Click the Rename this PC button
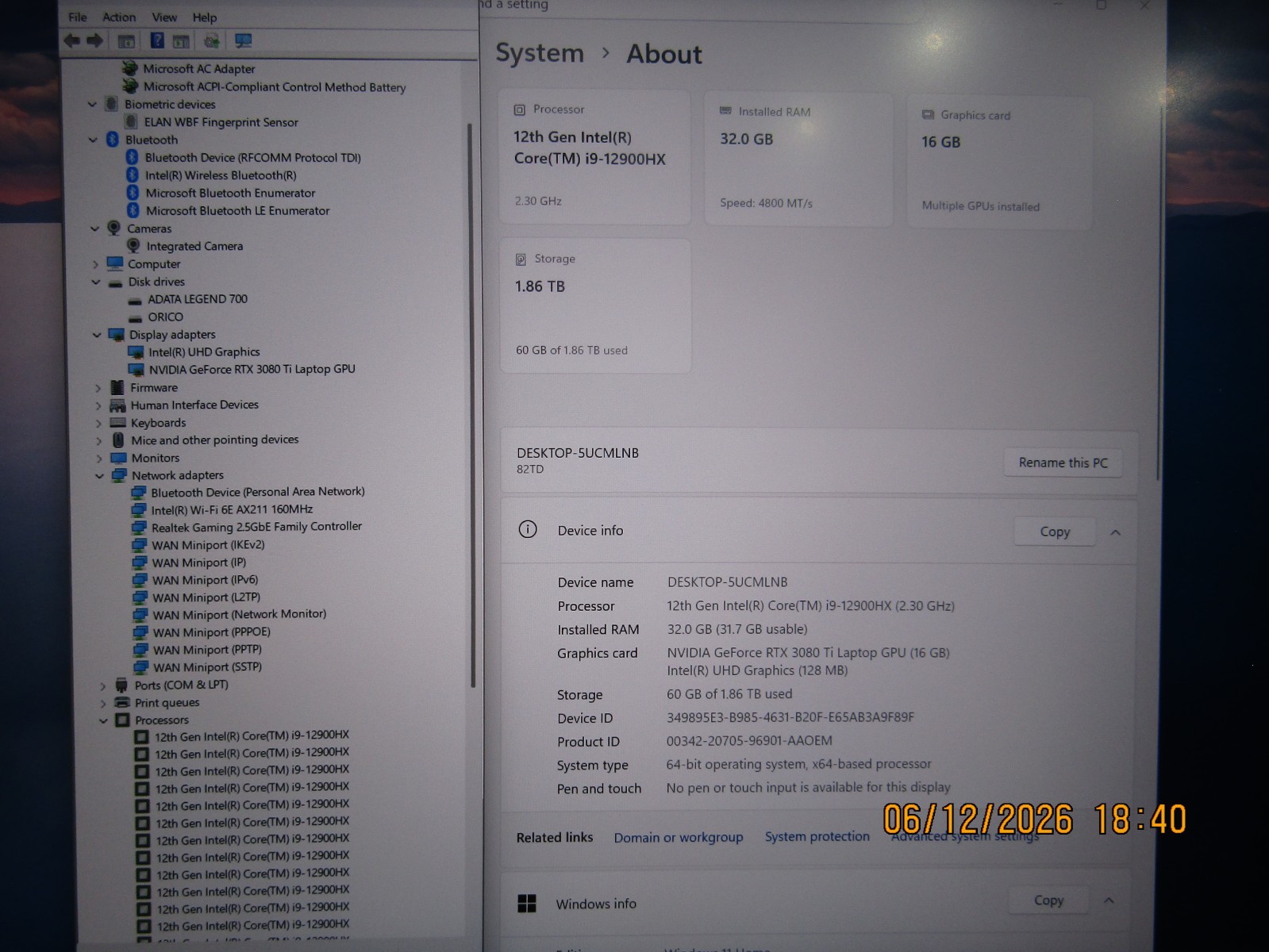The height and width of the screenshot is (952, 1269). pyautogui.click(x=1063, y=463)
